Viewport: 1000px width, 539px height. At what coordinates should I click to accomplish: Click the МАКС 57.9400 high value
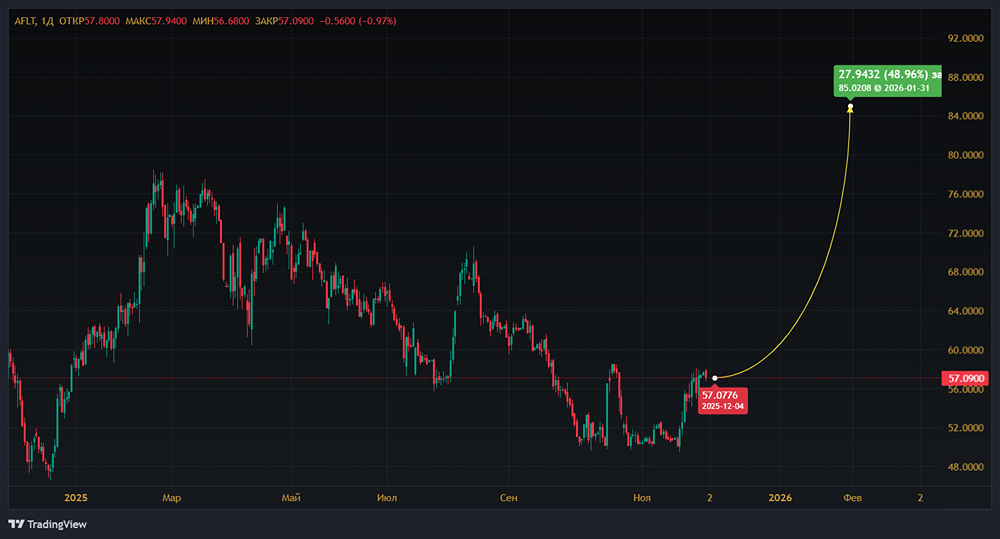[x=156, y=21]
